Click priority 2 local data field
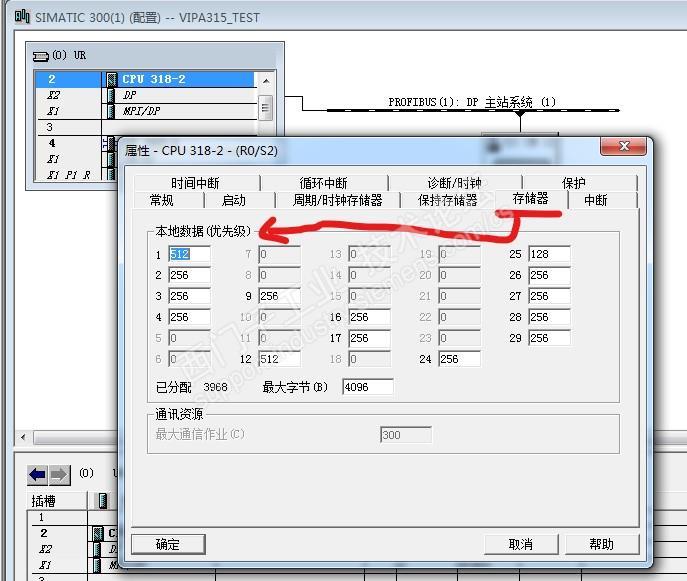This screenshot has width=687, height=581. click(189, 275)
